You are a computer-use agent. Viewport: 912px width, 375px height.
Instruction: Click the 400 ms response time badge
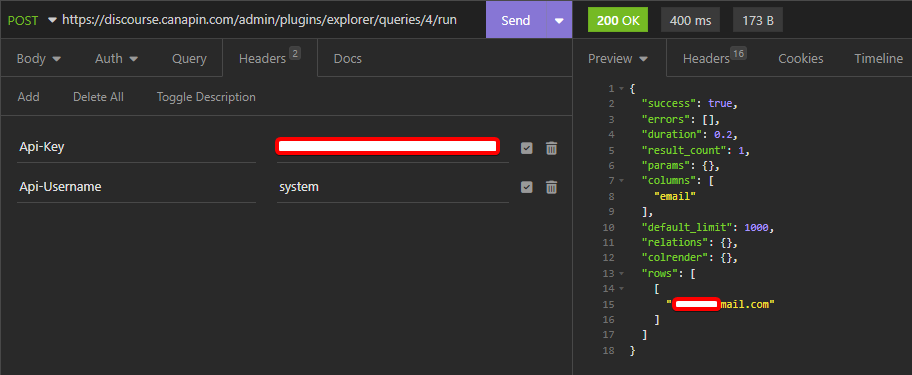pos(690,20)
